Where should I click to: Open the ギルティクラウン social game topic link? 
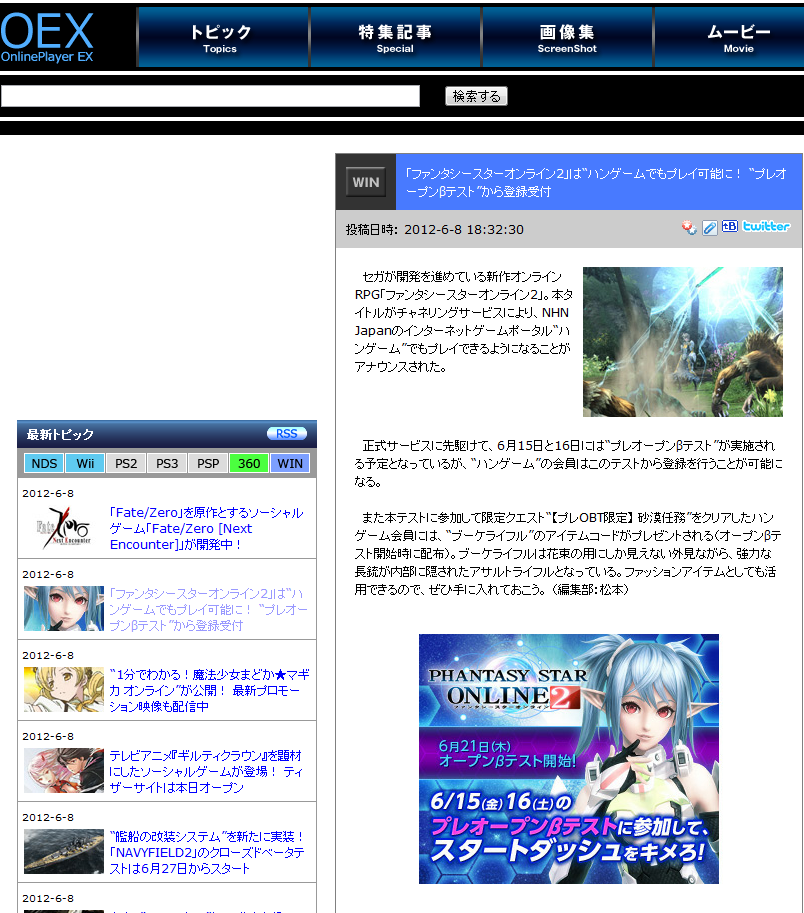(x=206, y=772)
